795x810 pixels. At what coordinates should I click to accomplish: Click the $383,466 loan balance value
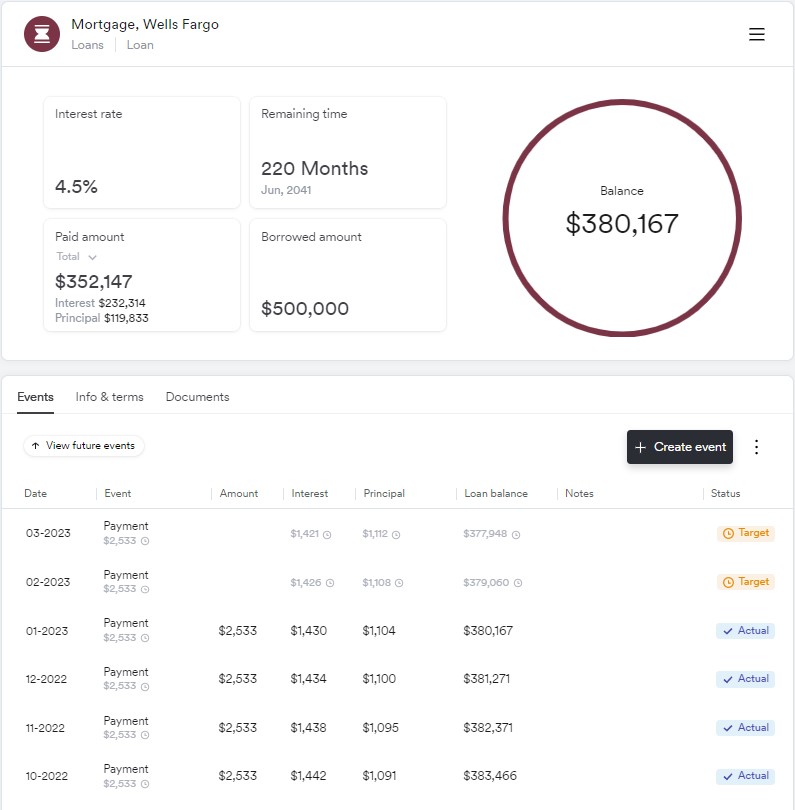click(x=490, y=776)
